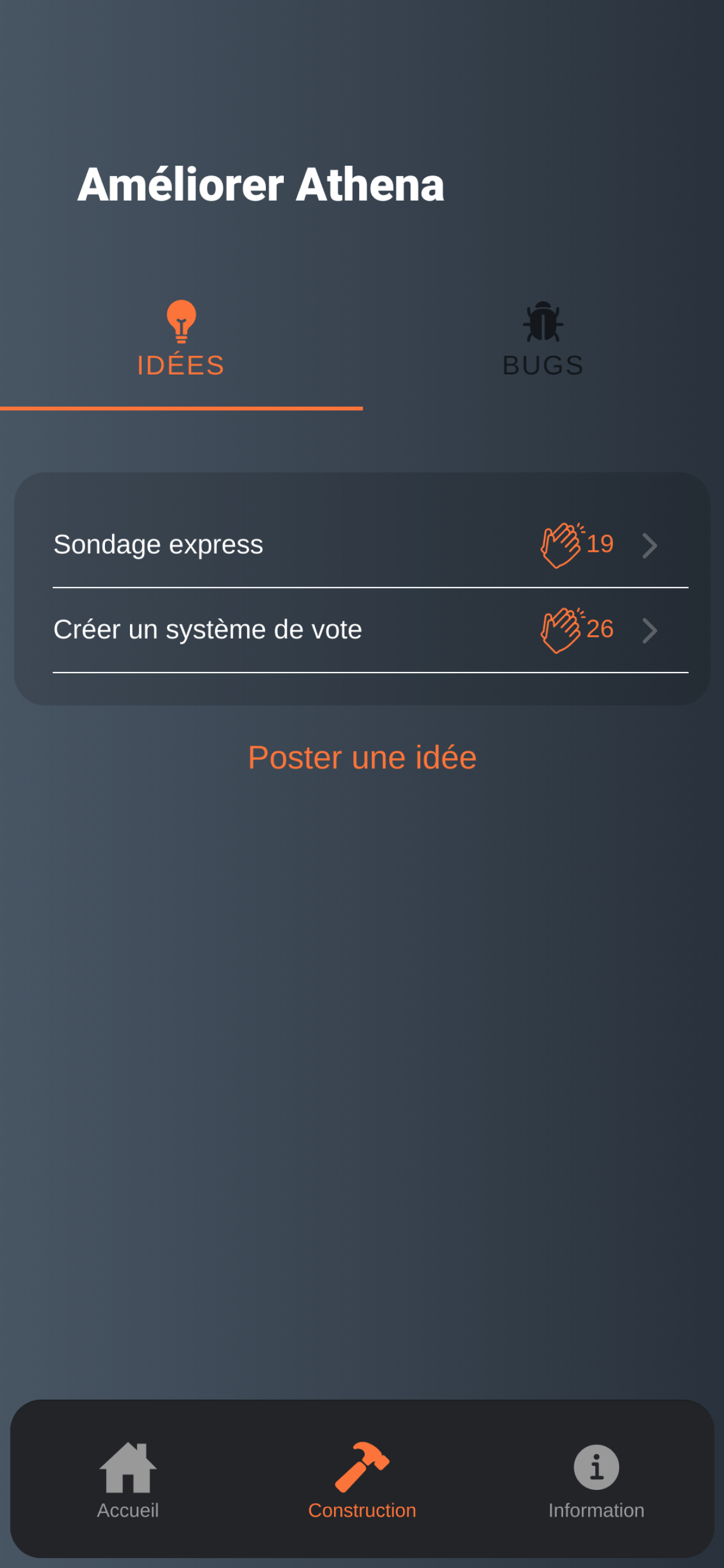This screenshot has width=724, height=1568.
Task: Open the Accueil house icon
Action: (128, 1467)
